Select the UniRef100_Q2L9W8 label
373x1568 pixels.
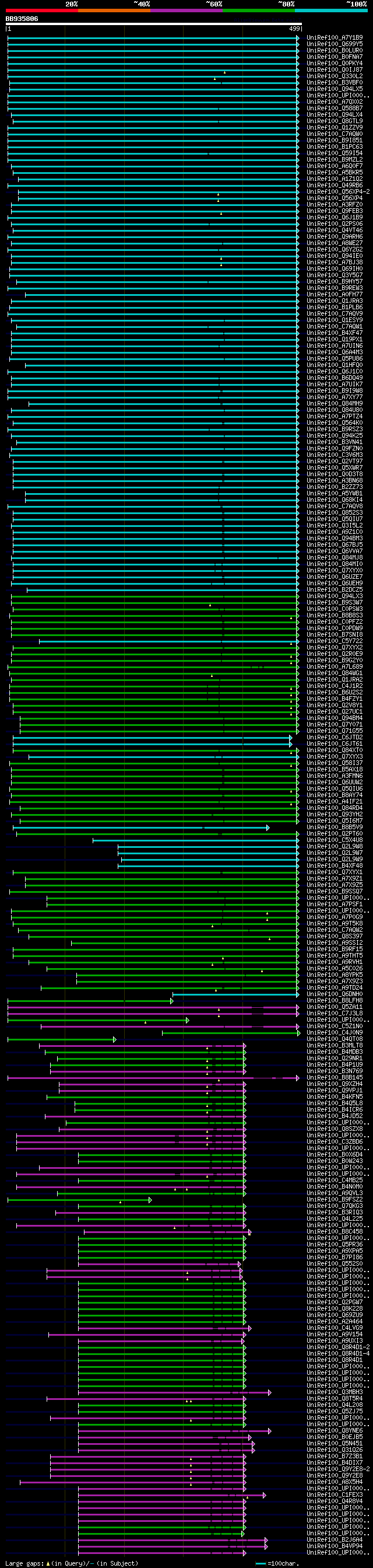(335, 846)
